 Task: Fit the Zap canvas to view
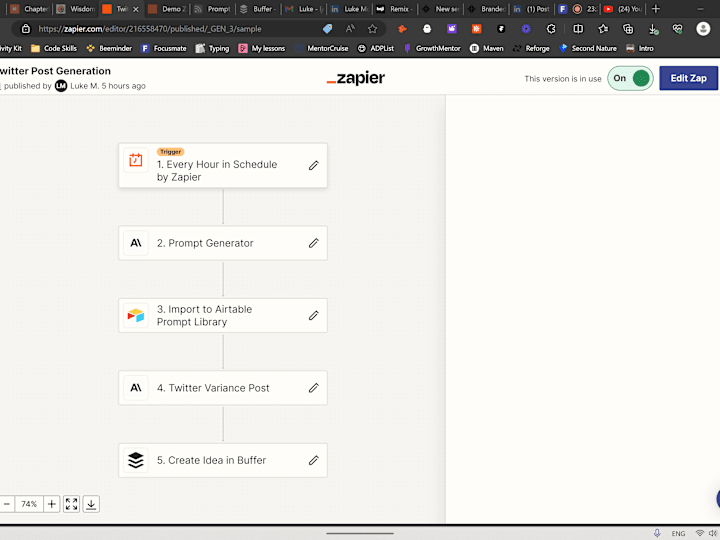pyautogui.click(x=72, y=504)
